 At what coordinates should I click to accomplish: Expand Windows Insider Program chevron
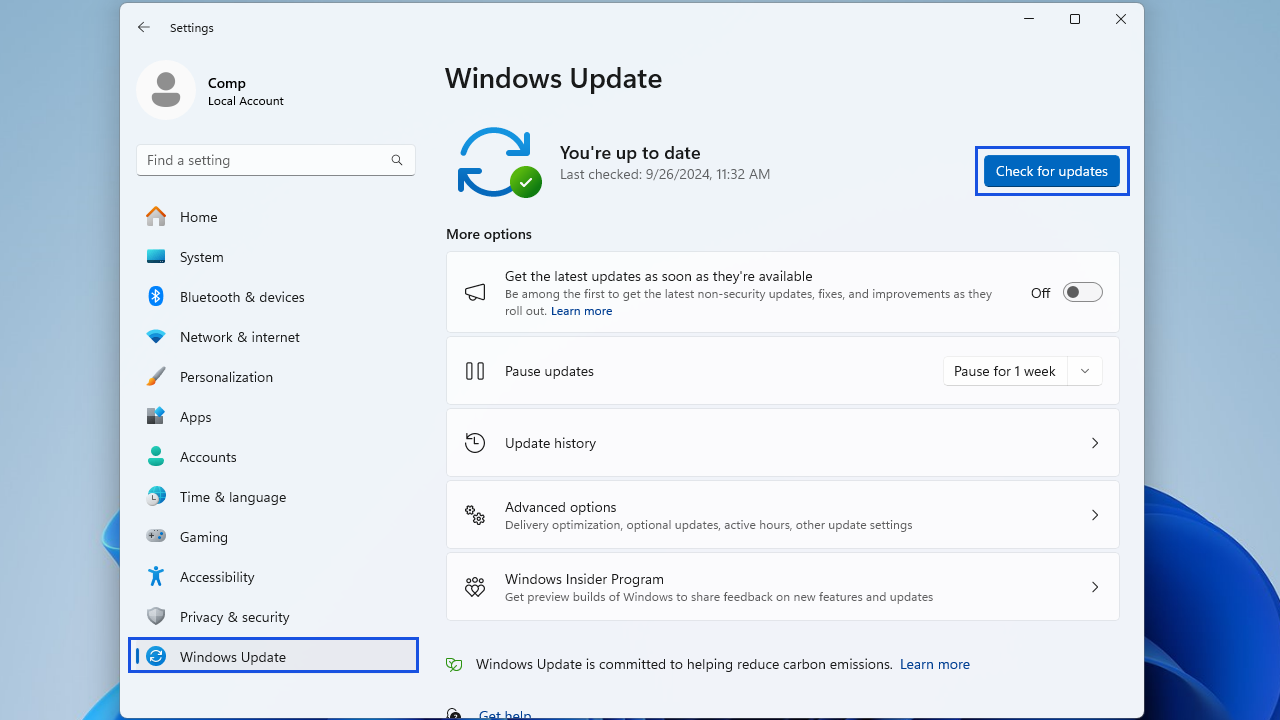(x=1095, y=587)
